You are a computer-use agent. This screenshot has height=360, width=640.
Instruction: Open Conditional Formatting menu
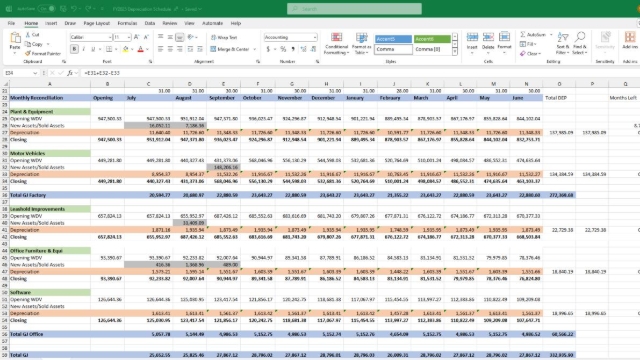[x=336, y=43]
